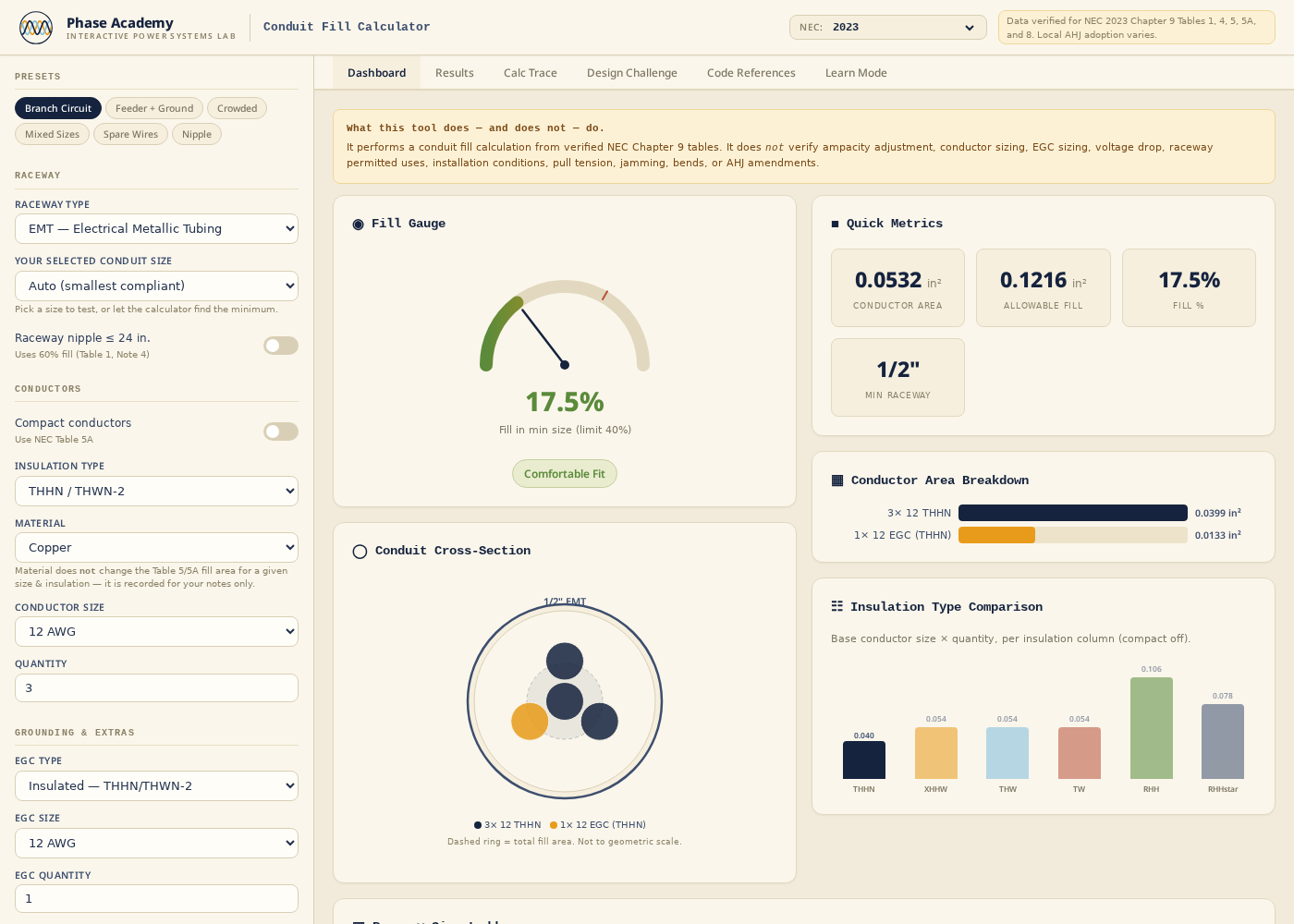Select the Feeder + Ground preset
This screenshot has height=924, width=1294.
[x=154, y=108]
